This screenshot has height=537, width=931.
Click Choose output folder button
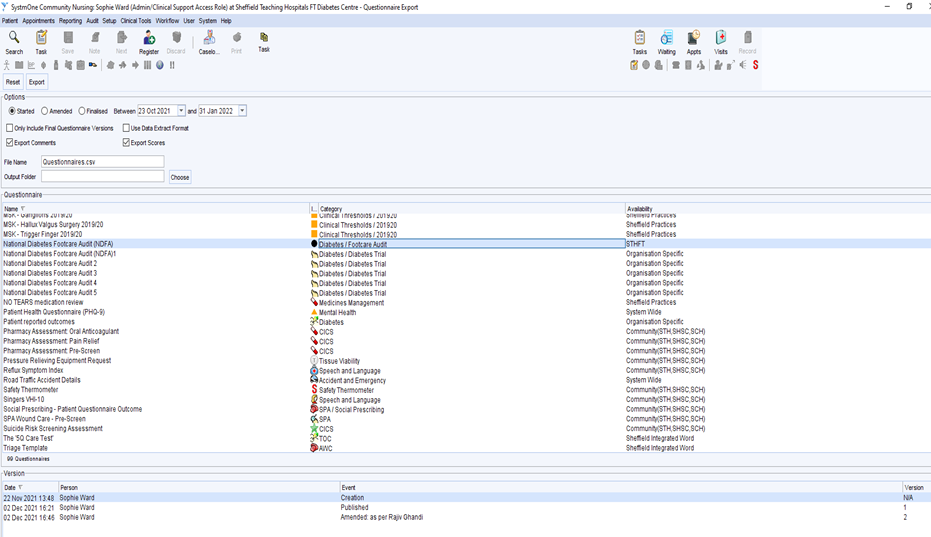tap(180, 177)
